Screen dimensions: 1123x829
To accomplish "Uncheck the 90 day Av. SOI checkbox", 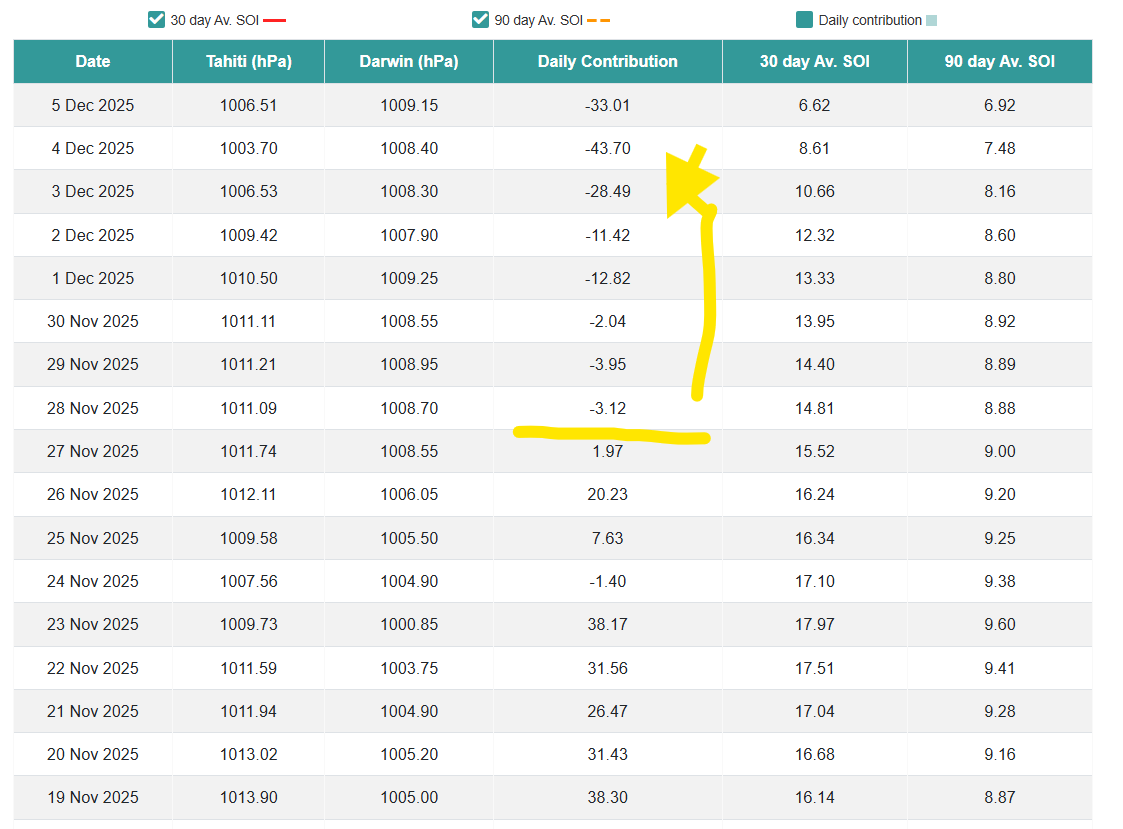I will [480, 20].
